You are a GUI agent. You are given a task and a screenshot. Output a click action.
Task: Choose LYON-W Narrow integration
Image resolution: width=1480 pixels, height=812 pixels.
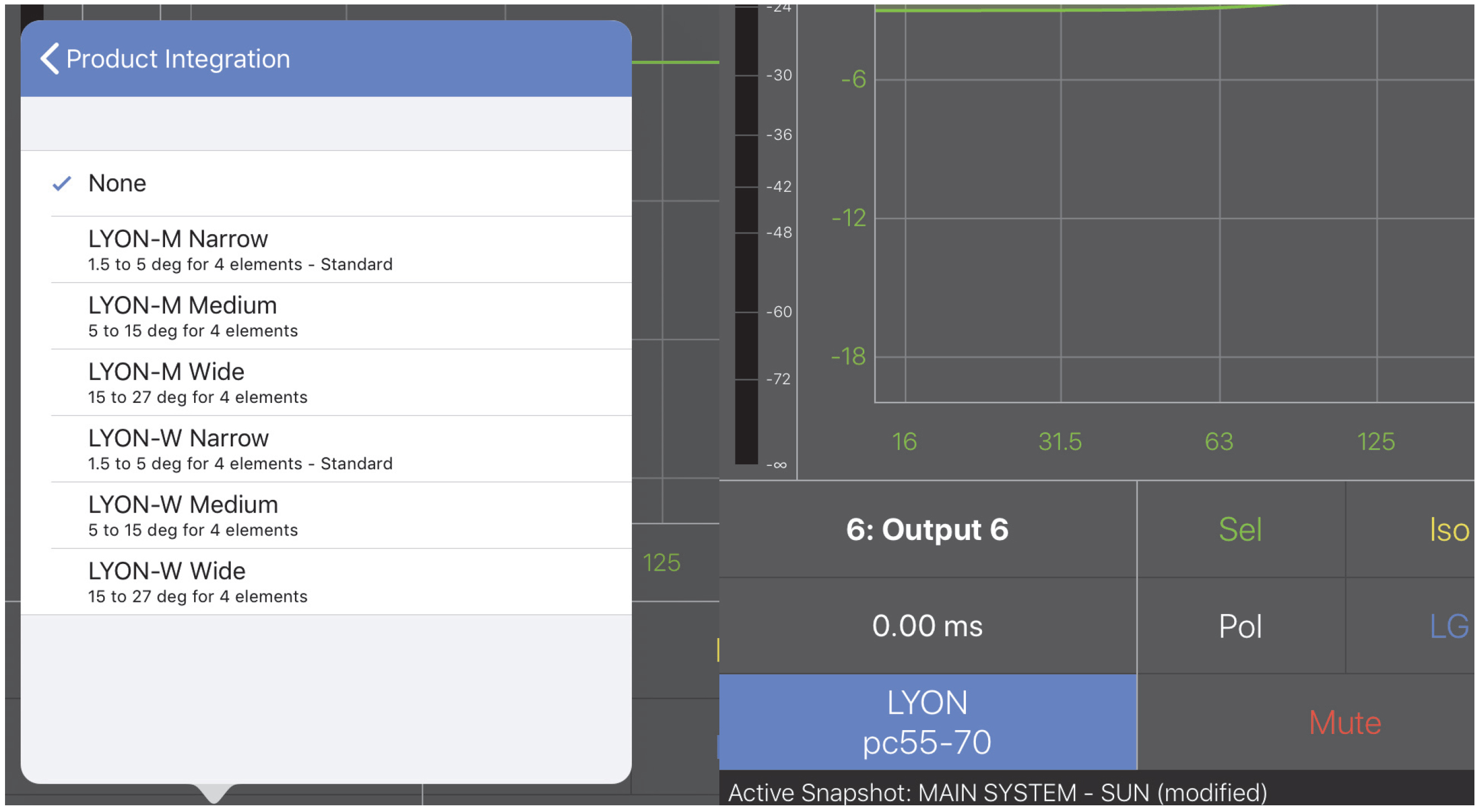point(326,449)
